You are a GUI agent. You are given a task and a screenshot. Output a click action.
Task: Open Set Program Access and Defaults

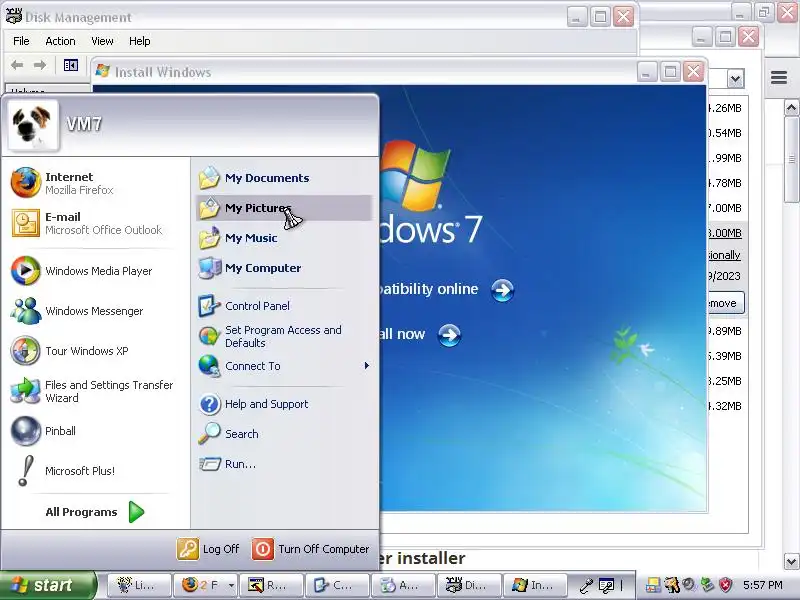click(x=284, y=336)
